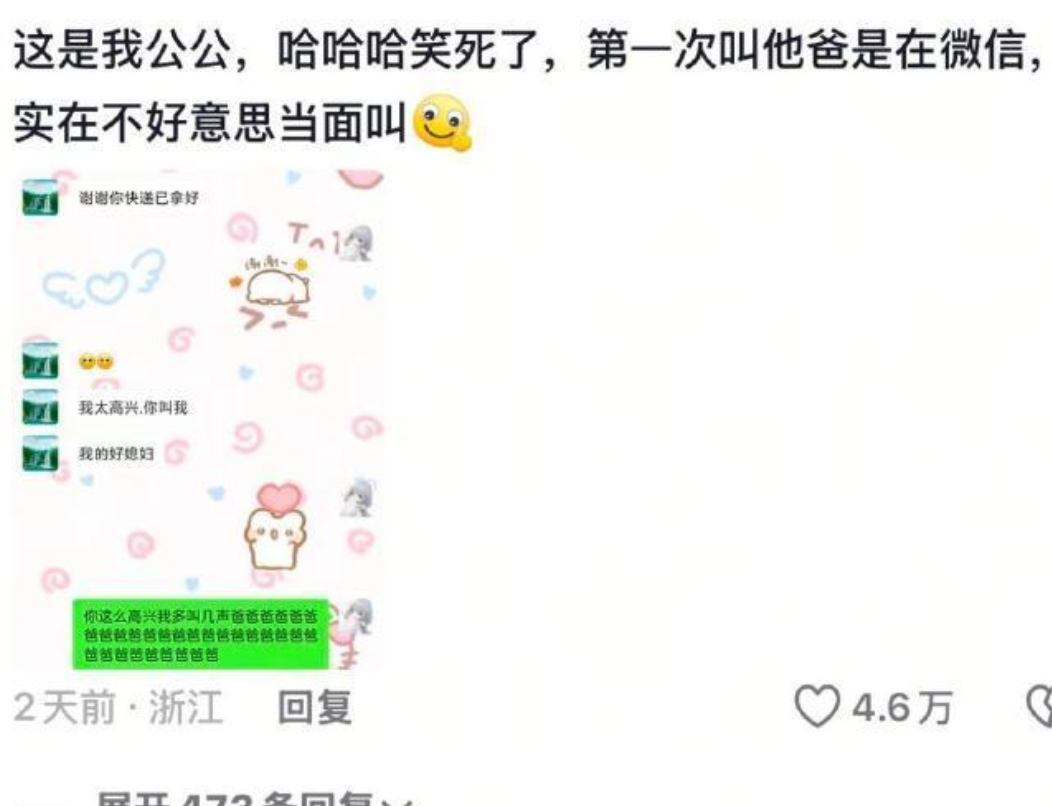This screenshot has height=806, width=1052.
Task: Reply to the comment via 回复
Action: tap(315, 707)
